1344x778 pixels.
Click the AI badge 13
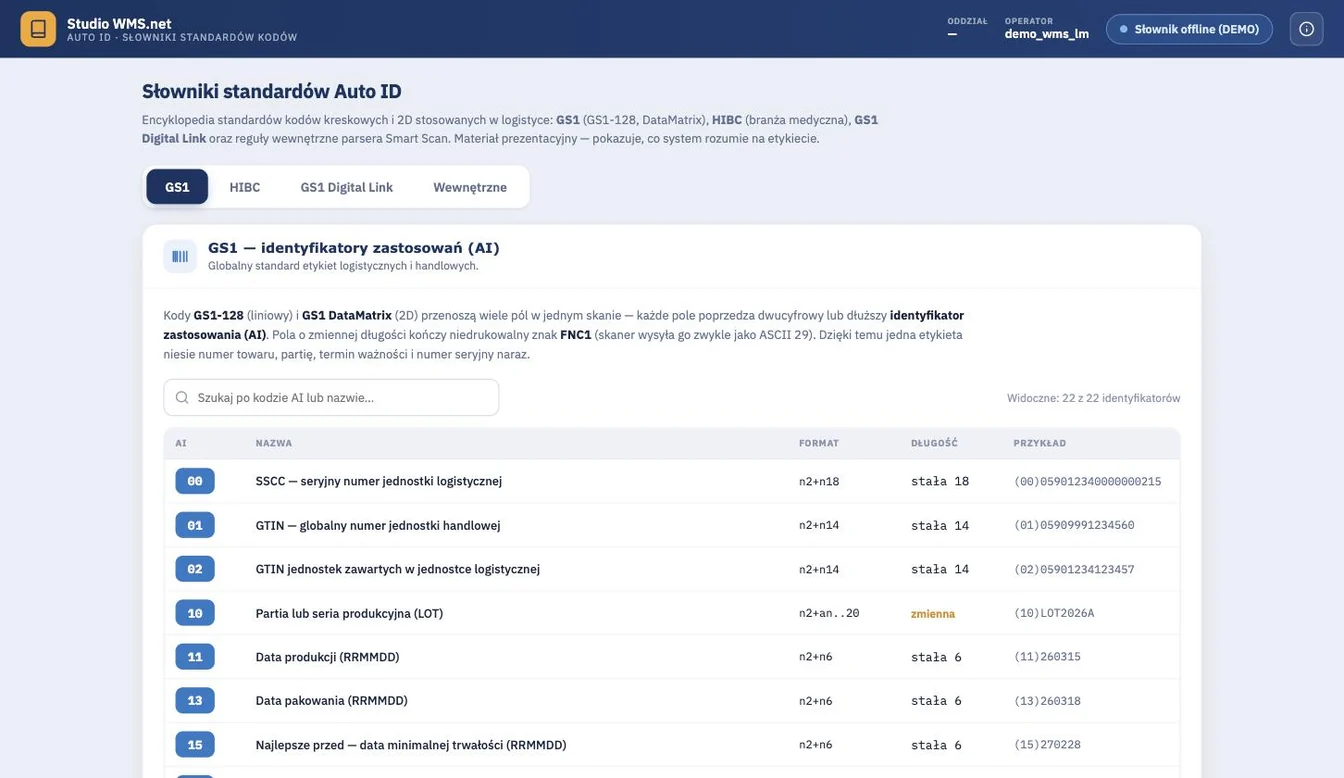(195, 701)
